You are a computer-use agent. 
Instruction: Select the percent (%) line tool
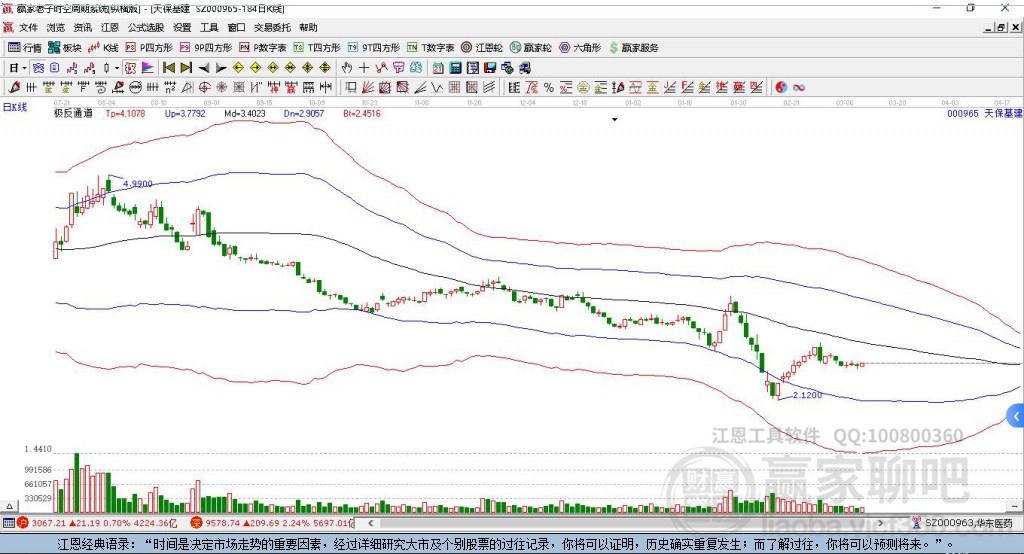549,88
